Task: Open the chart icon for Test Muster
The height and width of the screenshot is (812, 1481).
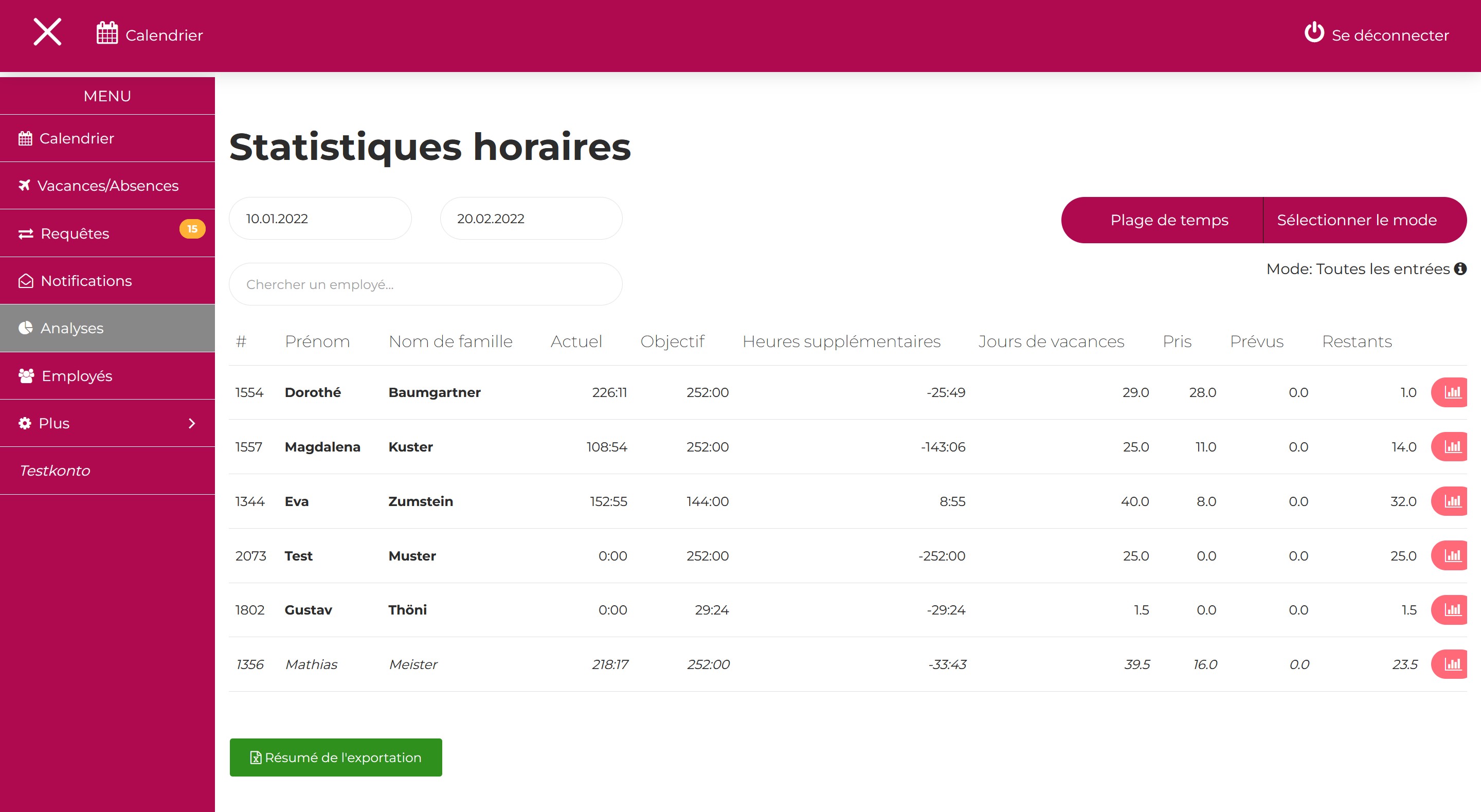Action: point(1451,556)
